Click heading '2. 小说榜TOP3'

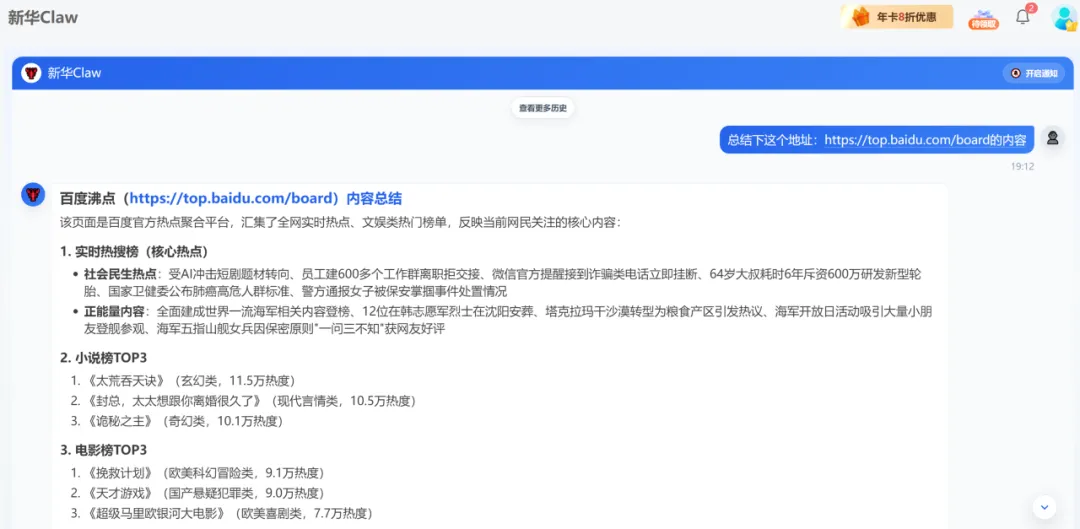click(103, 358)
